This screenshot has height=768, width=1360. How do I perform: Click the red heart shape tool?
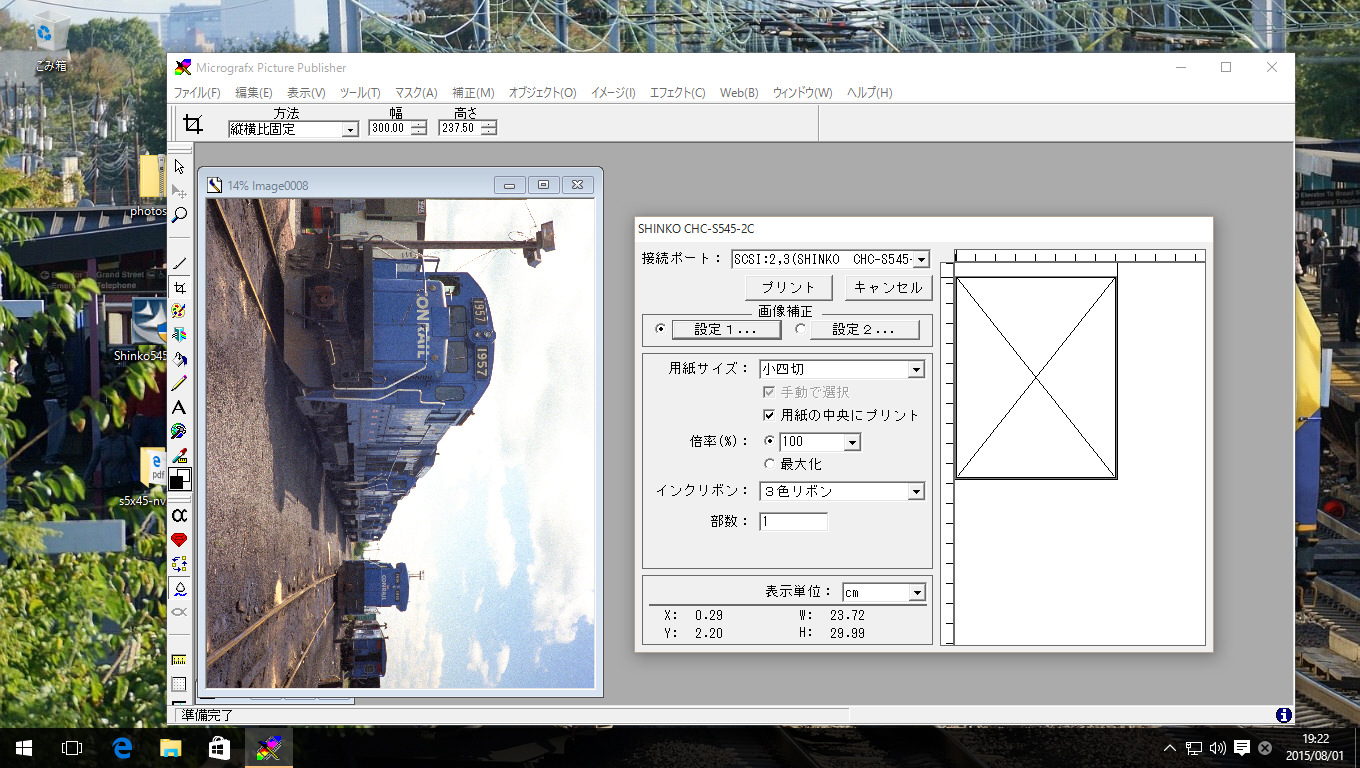pyautogui.click(x=180, y=540)
